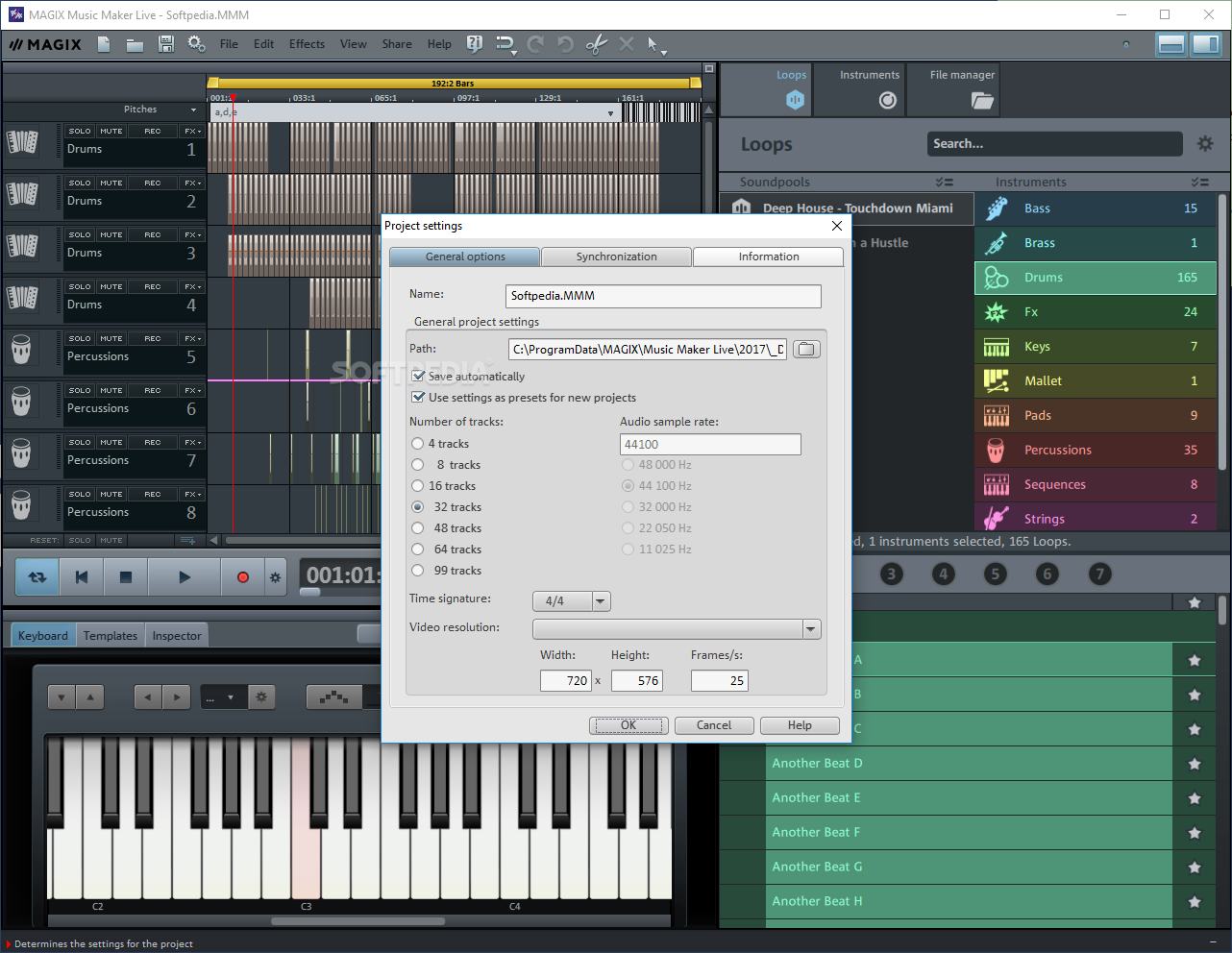Solo Drums track 1
Screen dimensions: 1232x953
(80, 131)
